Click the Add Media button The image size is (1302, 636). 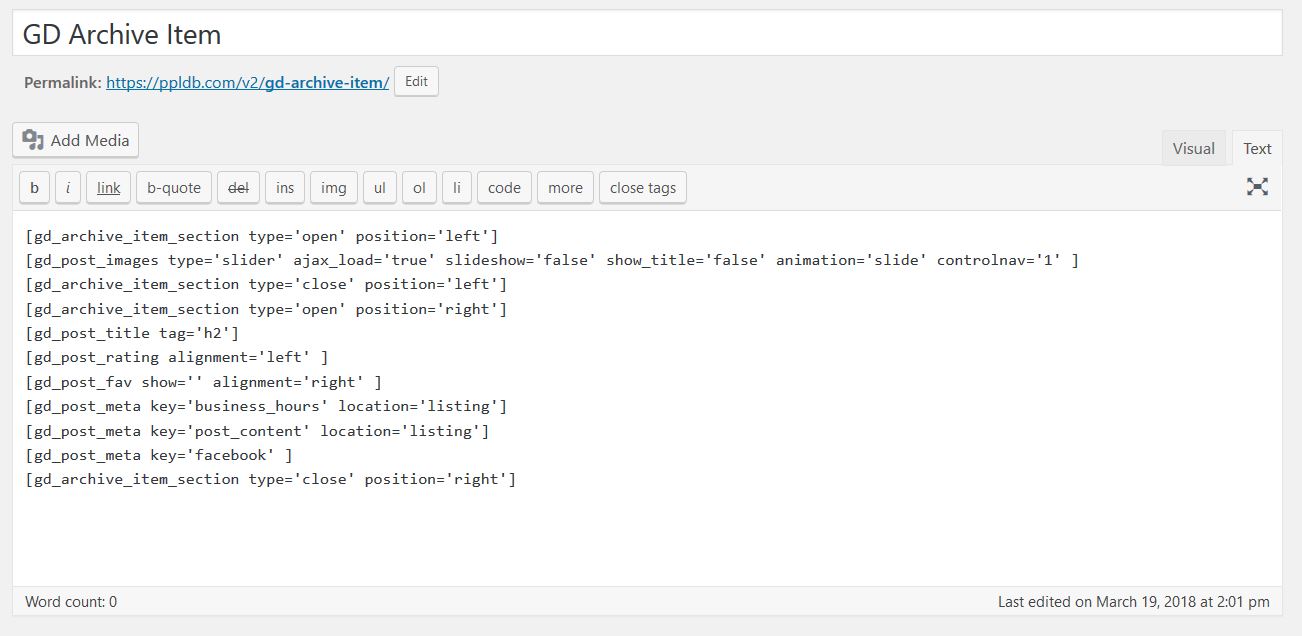click(x=76, y=140)
